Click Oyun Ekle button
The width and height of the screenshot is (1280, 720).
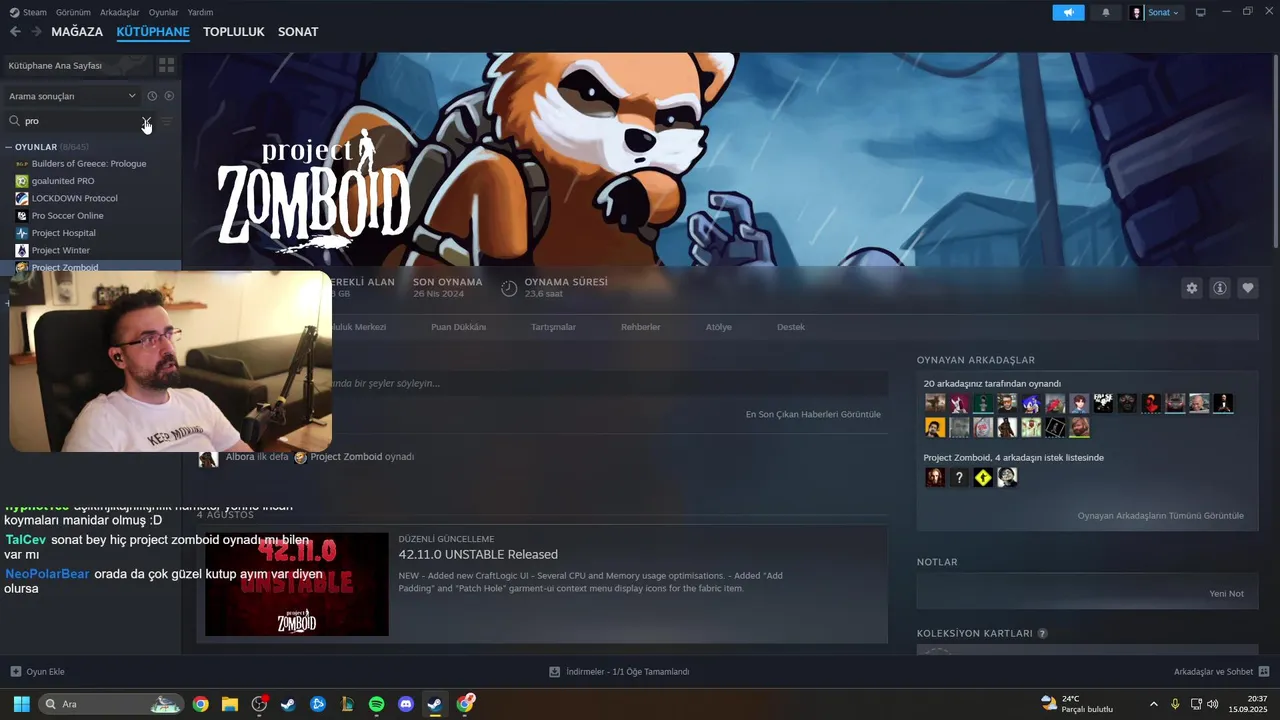37,672
